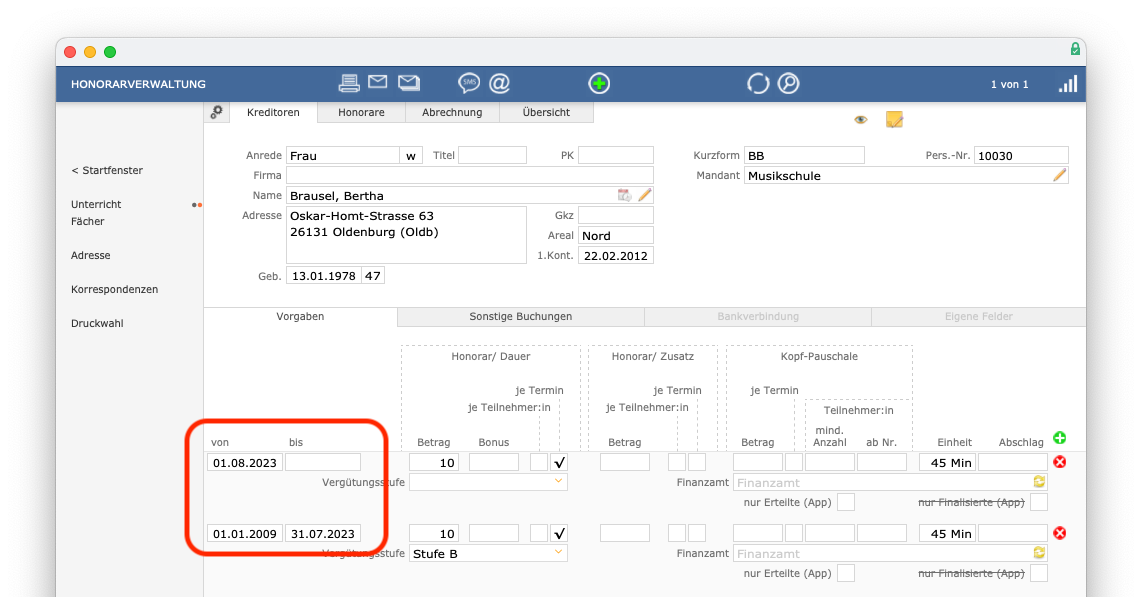Click Finanzamt field in 01.01.2009 row
This screenshot has height=597, width=1142.
[890, 553]
